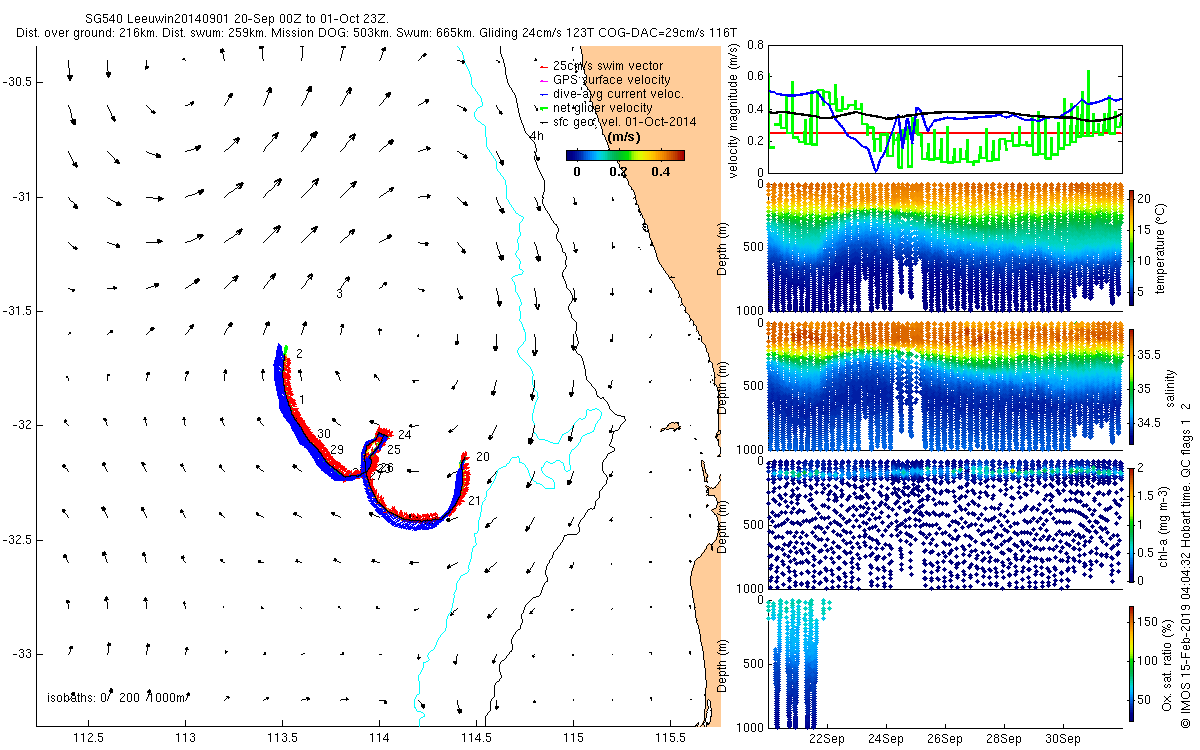
Task: Click the small orange island off the coast
Action: 670,426
